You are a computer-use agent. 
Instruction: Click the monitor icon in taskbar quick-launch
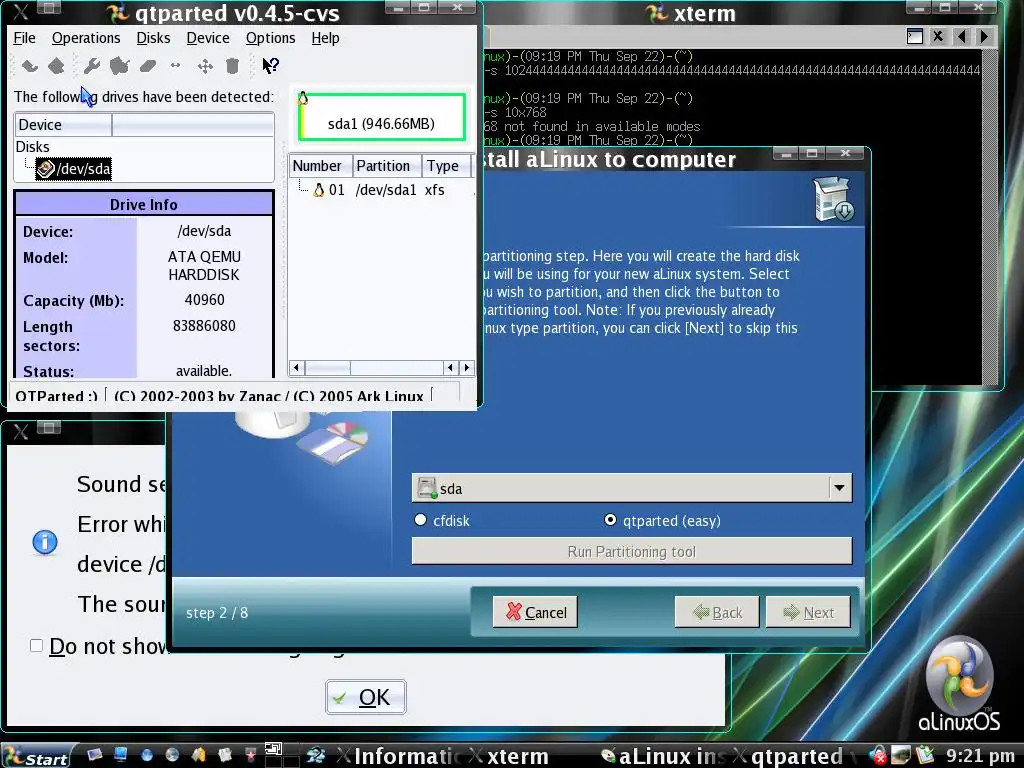120,755
